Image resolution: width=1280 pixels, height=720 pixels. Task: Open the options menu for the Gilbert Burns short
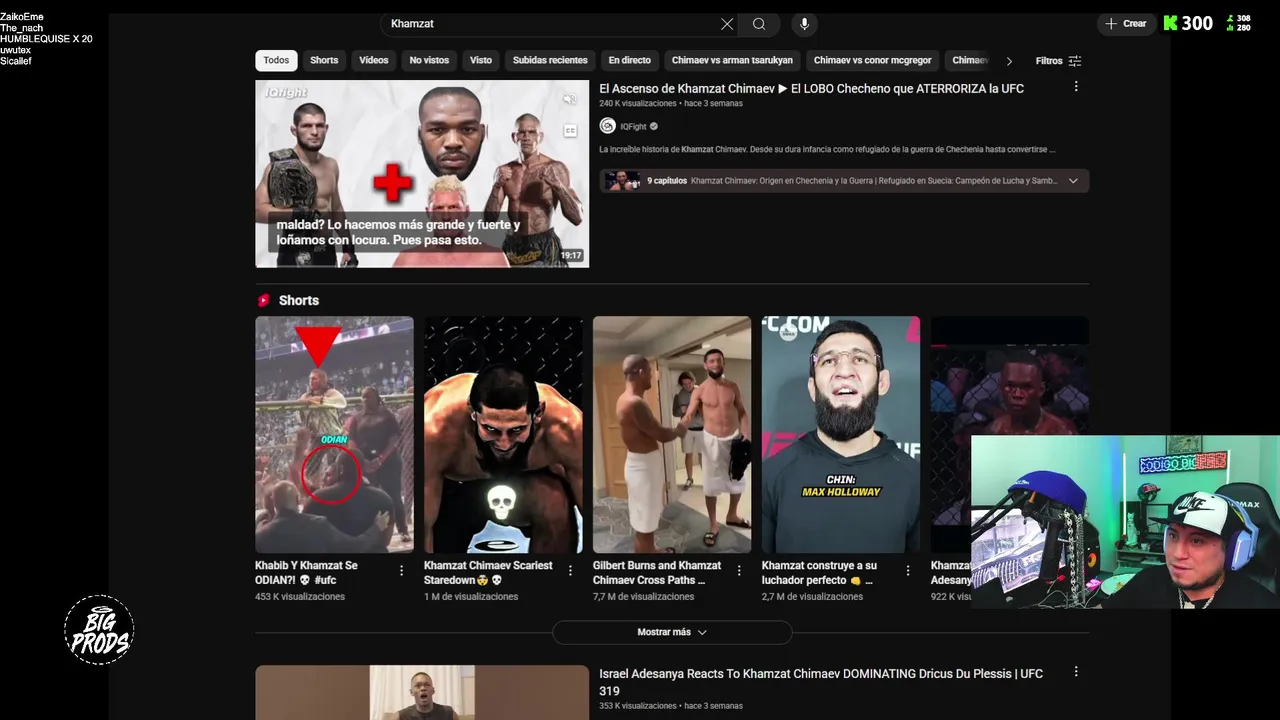coord(739,571)
